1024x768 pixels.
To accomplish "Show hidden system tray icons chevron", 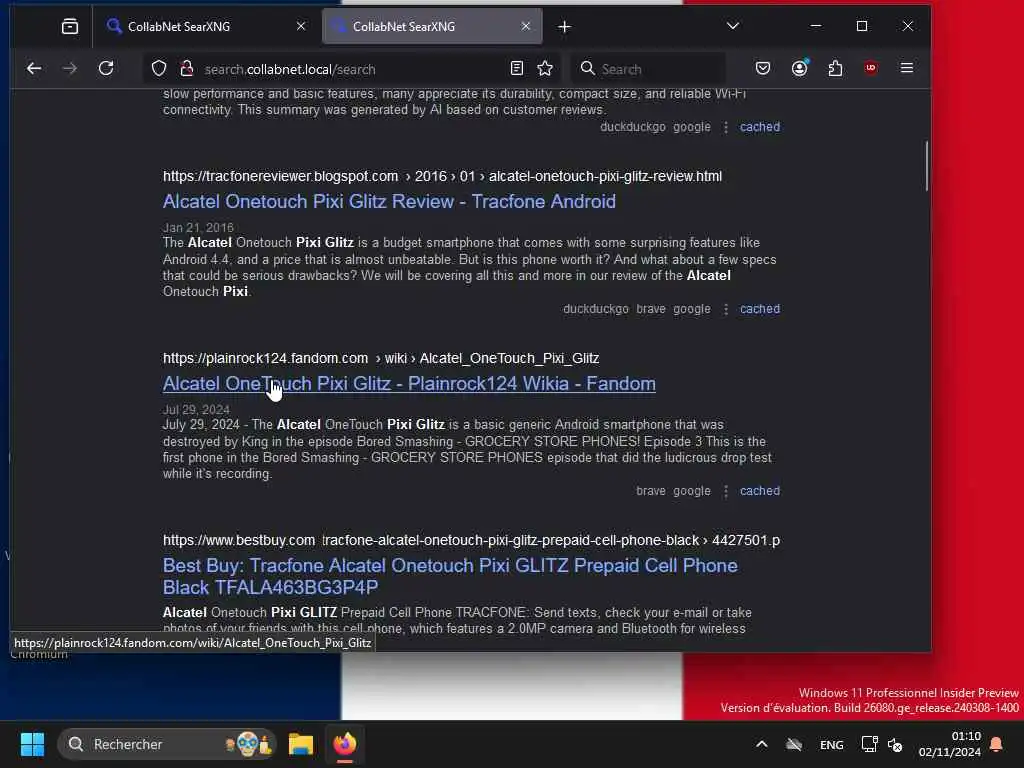I will (761, 744).
